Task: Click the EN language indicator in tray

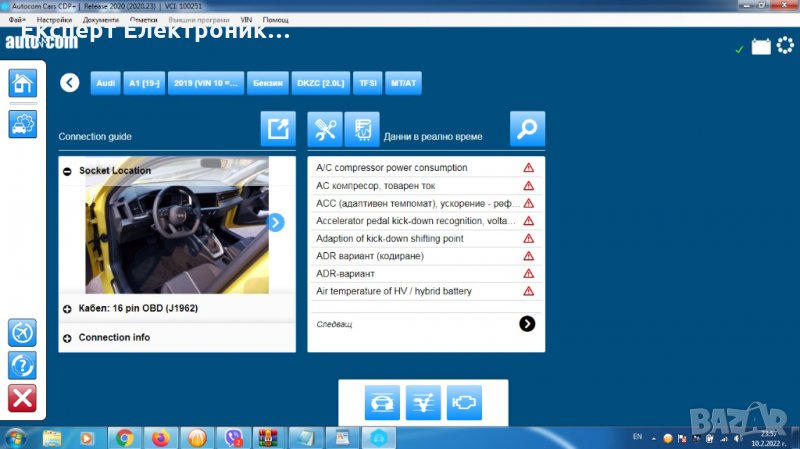Action: [x=637, y=437]
